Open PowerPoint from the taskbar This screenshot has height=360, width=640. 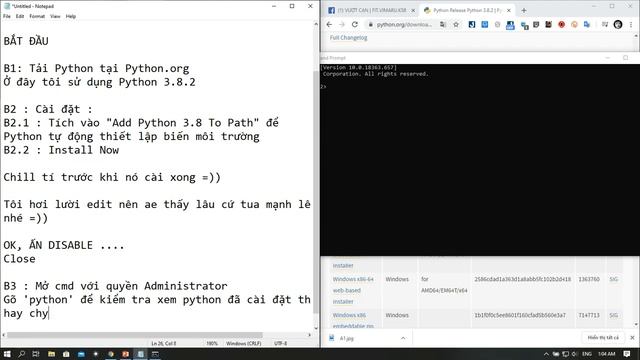coord(125,354)
